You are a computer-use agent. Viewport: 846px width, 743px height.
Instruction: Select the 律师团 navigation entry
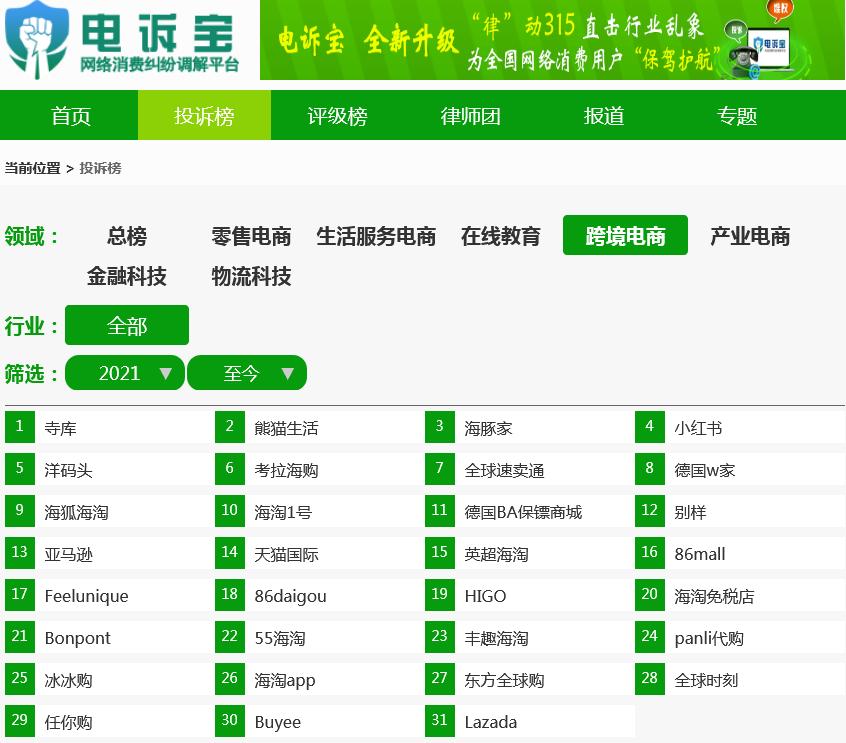tap(470, 115)
